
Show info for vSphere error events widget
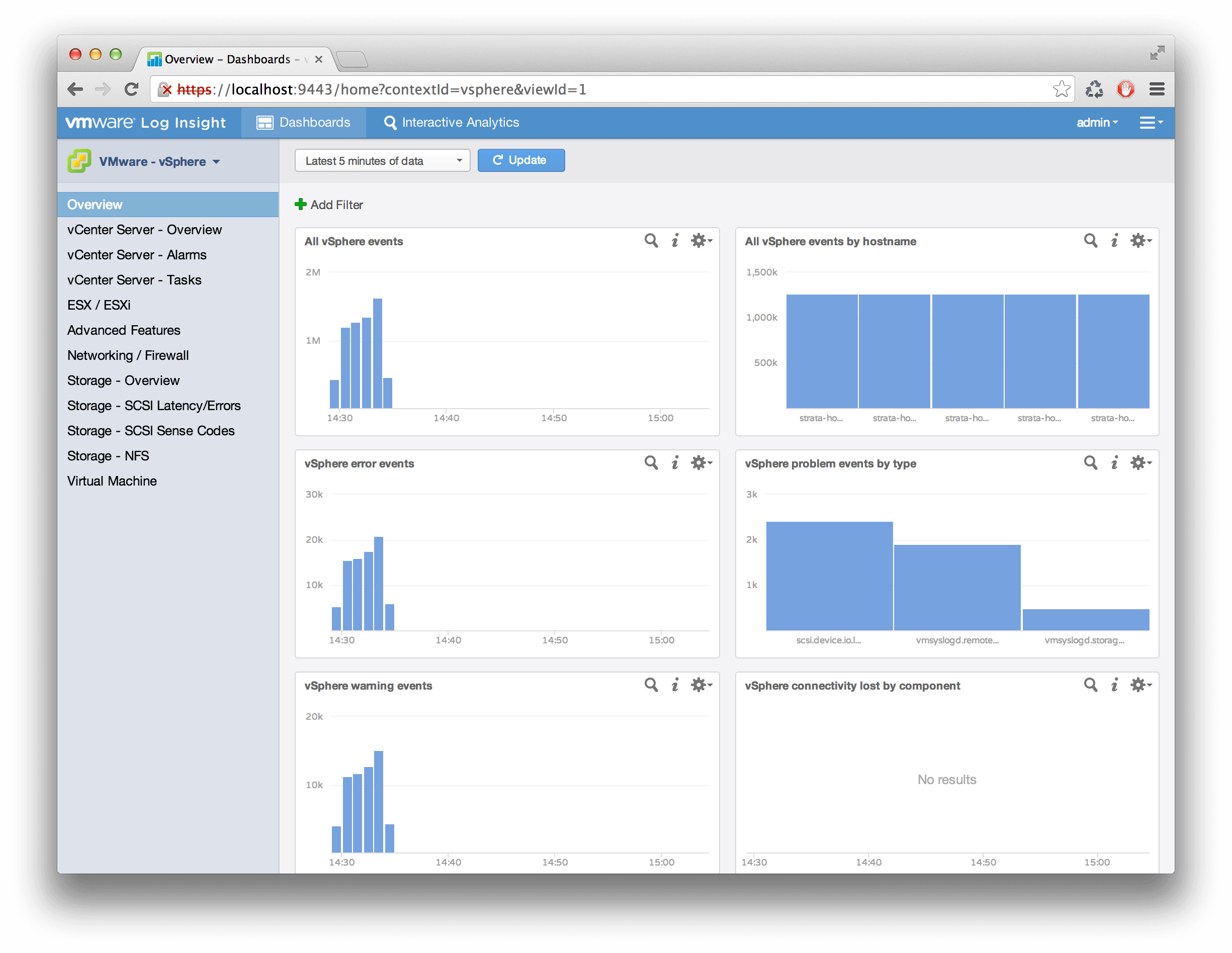[x=675, y=463]
